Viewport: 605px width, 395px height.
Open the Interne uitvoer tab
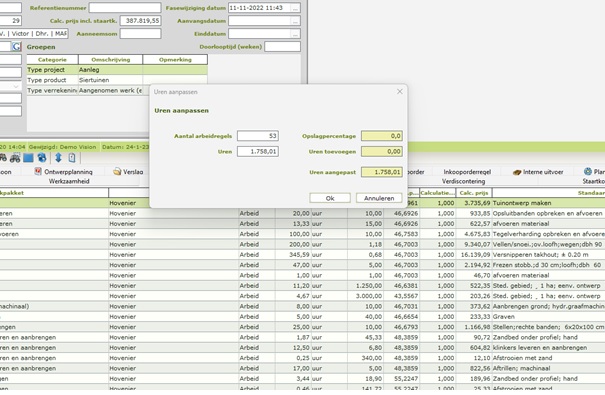tap(538, 172)
